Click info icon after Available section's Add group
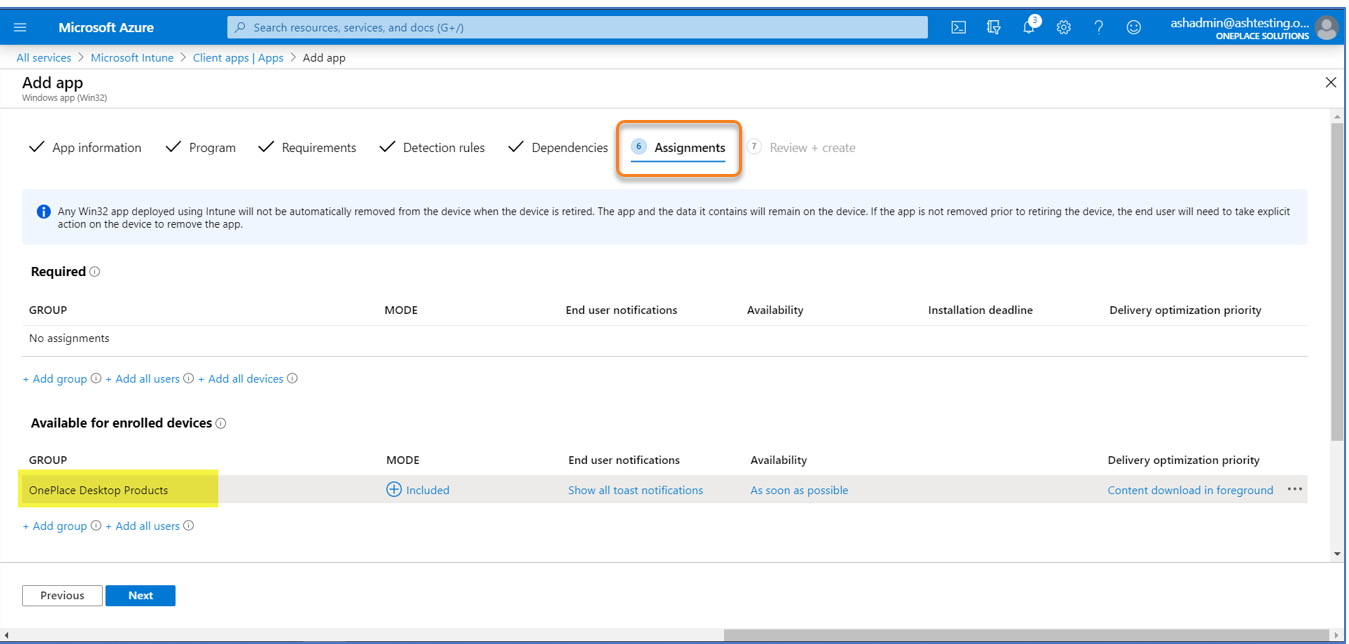Viewport: 1349px width, 644px height. pos(96,526)
